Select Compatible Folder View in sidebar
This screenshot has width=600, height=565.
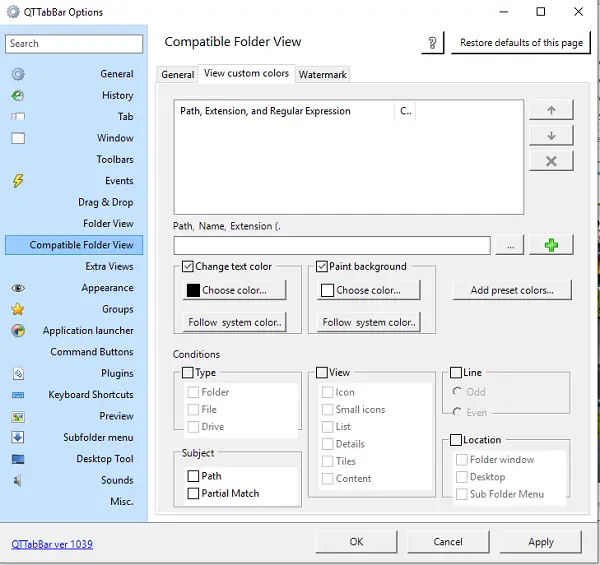(74, 245)
